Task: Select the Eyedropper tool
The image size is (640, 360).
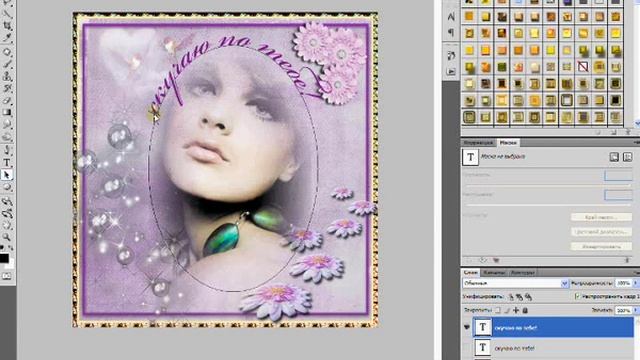Action: point(7,38)
